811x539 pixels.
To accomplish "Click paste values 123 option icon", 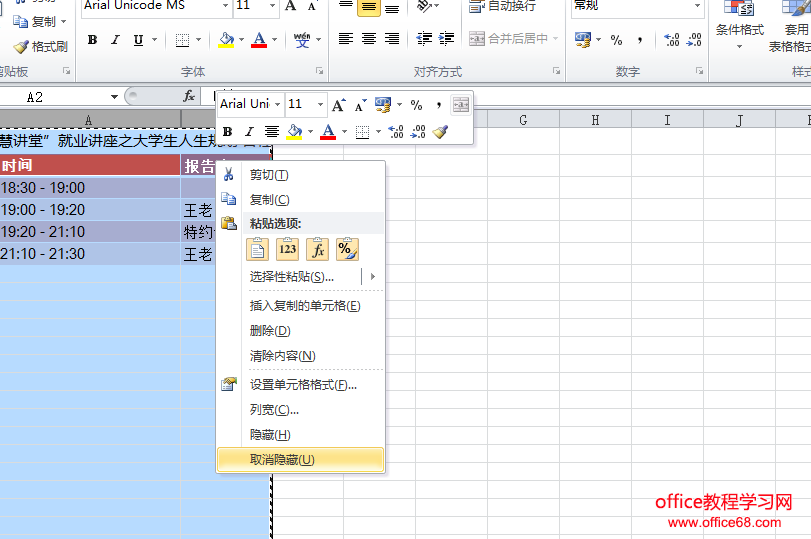I will tap(288, 249).
